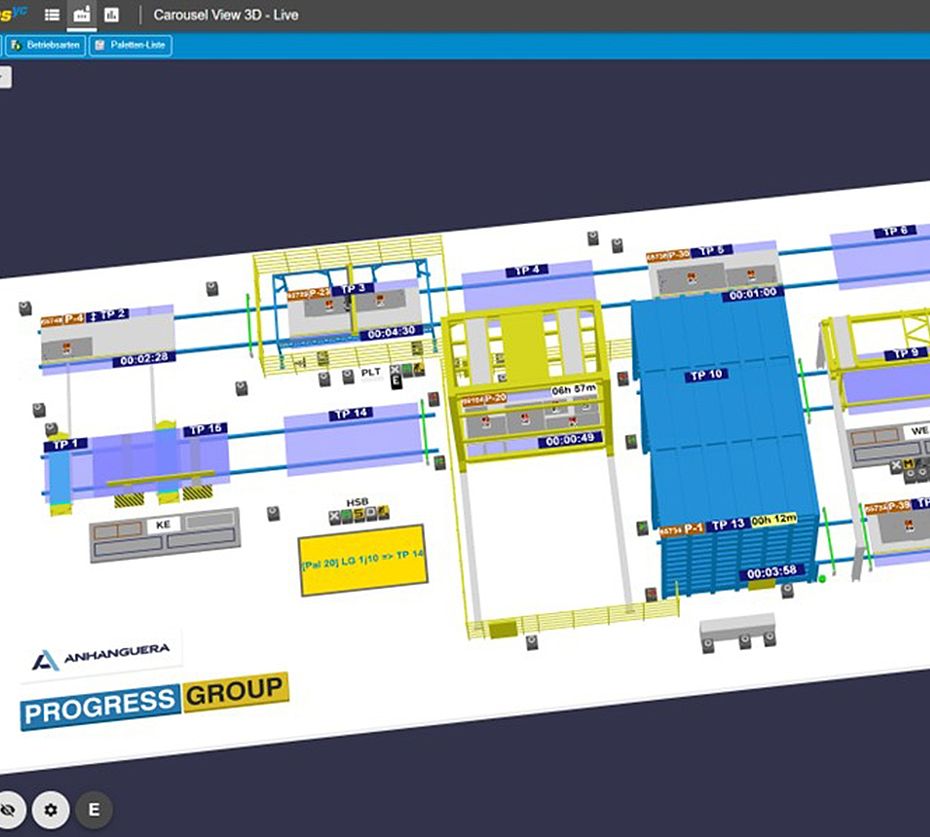Image resolution: width=930 pixels, height=837 pixels.
Task: Click the gray device icon left of HSB
Action: pos(273,514)
